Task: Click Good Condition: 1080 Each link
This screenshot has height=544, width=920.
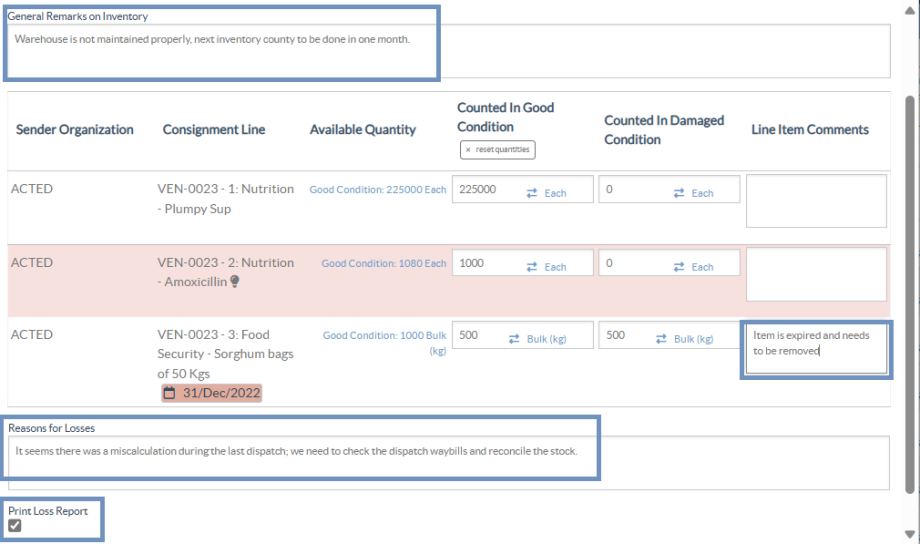Action: (384, 263)
